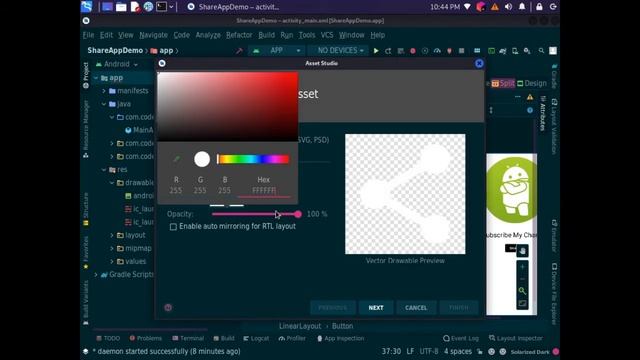Click inside the red saturation color field
This screenshot has width=640, height=360.
(228, 107)
